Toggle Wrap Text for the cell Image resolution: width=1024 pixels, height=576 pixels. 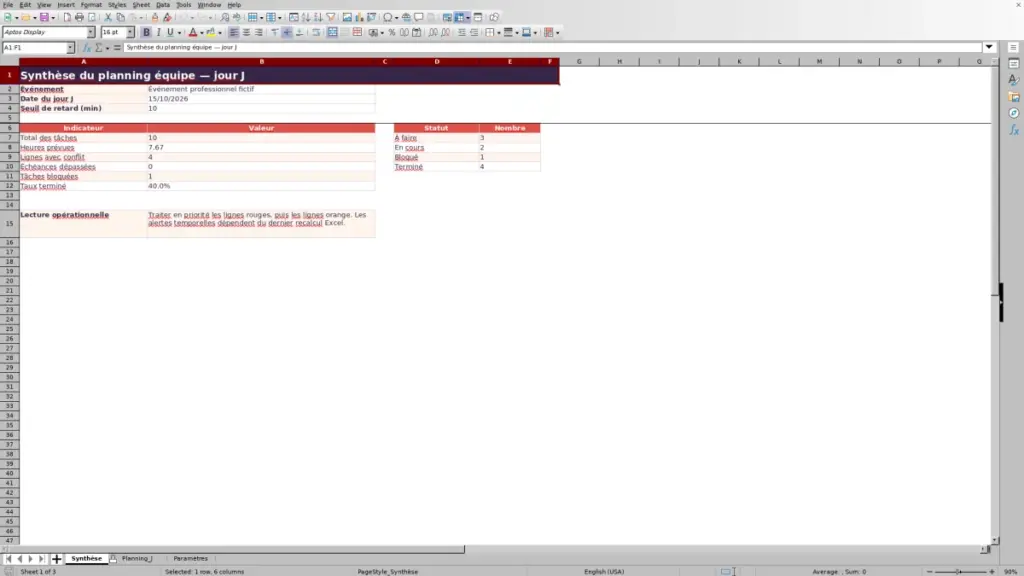[316, 33]
